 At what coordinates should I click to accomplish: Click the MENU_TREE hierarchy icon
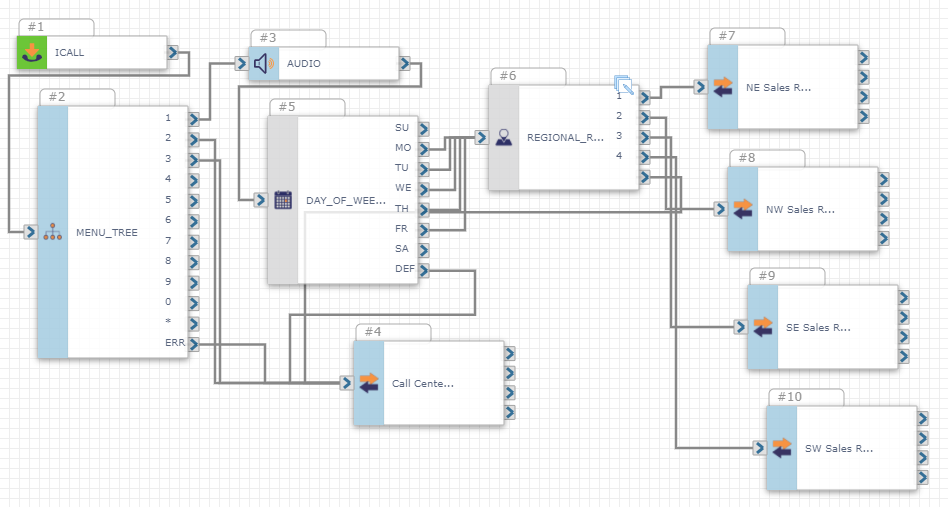(x=53, y=231)
